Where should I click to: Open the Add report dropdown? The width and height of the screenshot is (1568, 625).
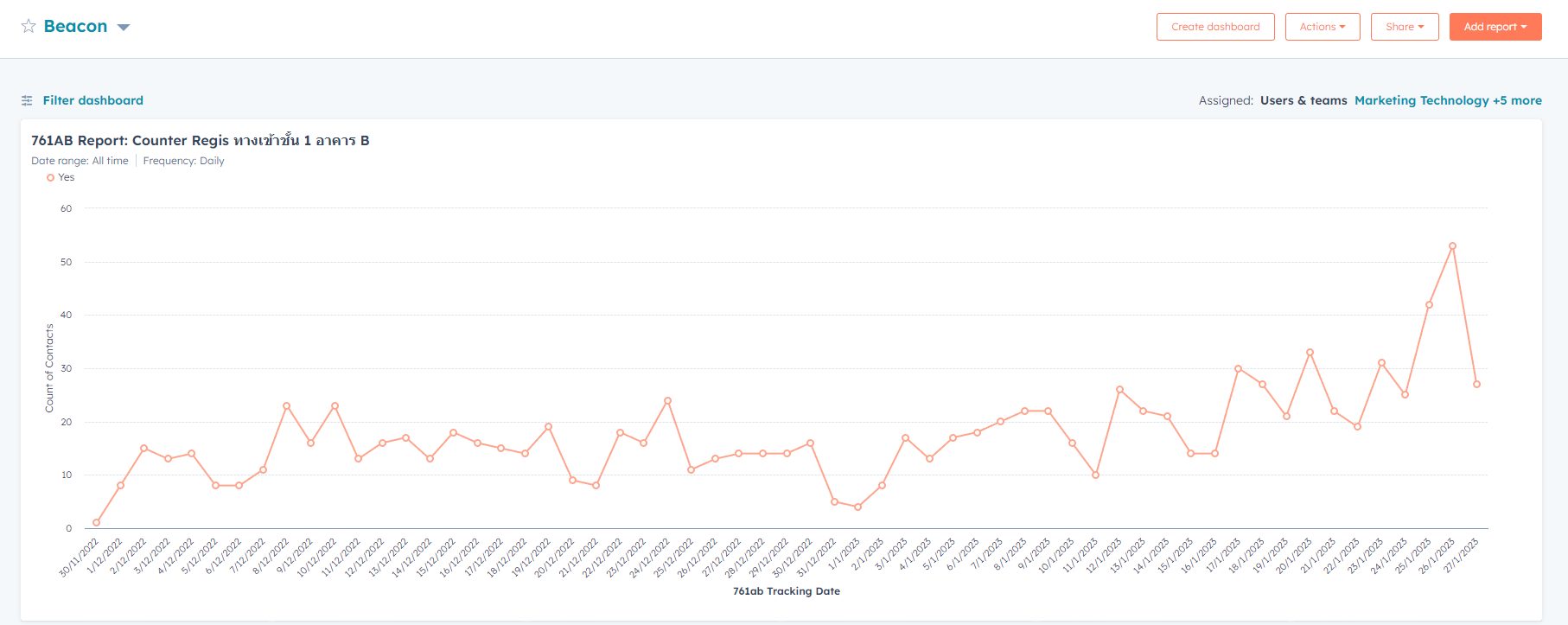click(x=1495, y=27)
